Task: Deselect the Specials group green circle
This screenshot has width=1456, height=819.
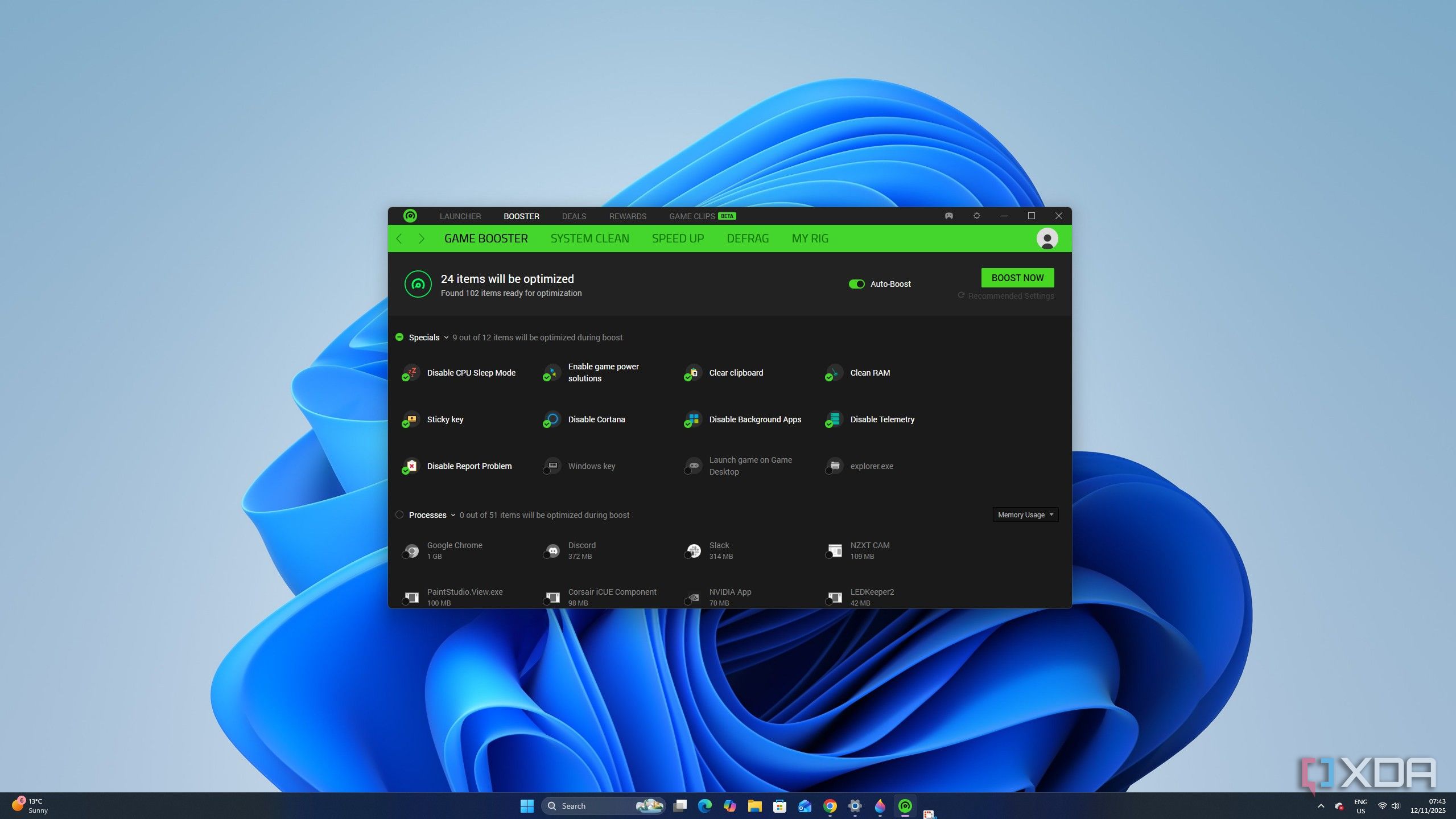Action: click(399, 337)
